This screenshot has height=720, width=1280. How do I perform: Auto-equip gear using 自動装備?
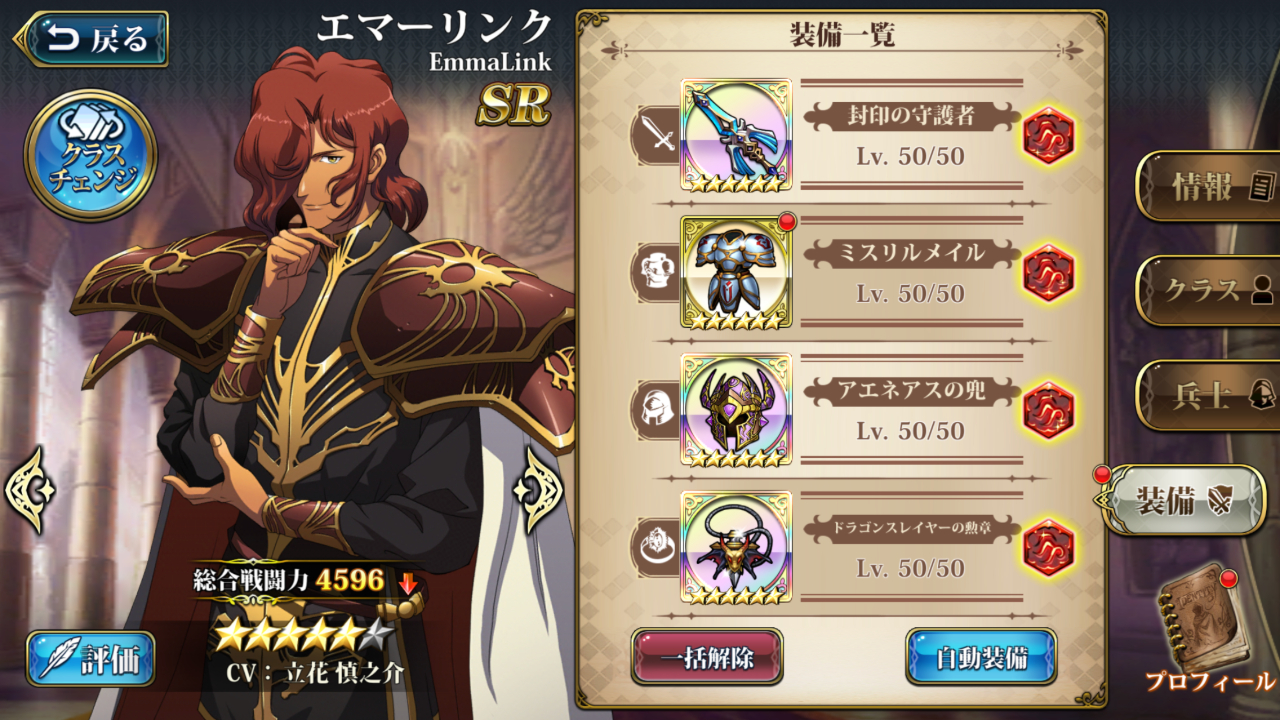[981, 657]
